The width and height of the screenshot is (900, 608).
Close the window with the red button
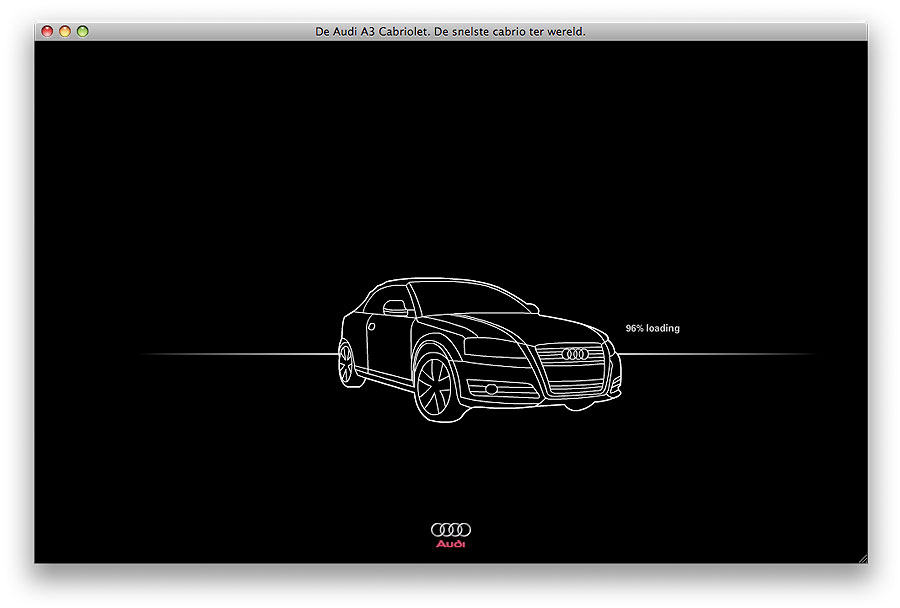point(47,32)
